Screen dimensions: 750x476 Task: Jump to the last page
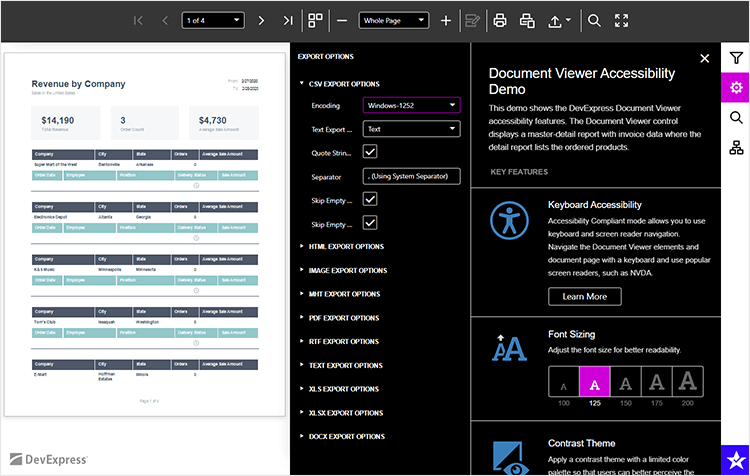[287, 21]
